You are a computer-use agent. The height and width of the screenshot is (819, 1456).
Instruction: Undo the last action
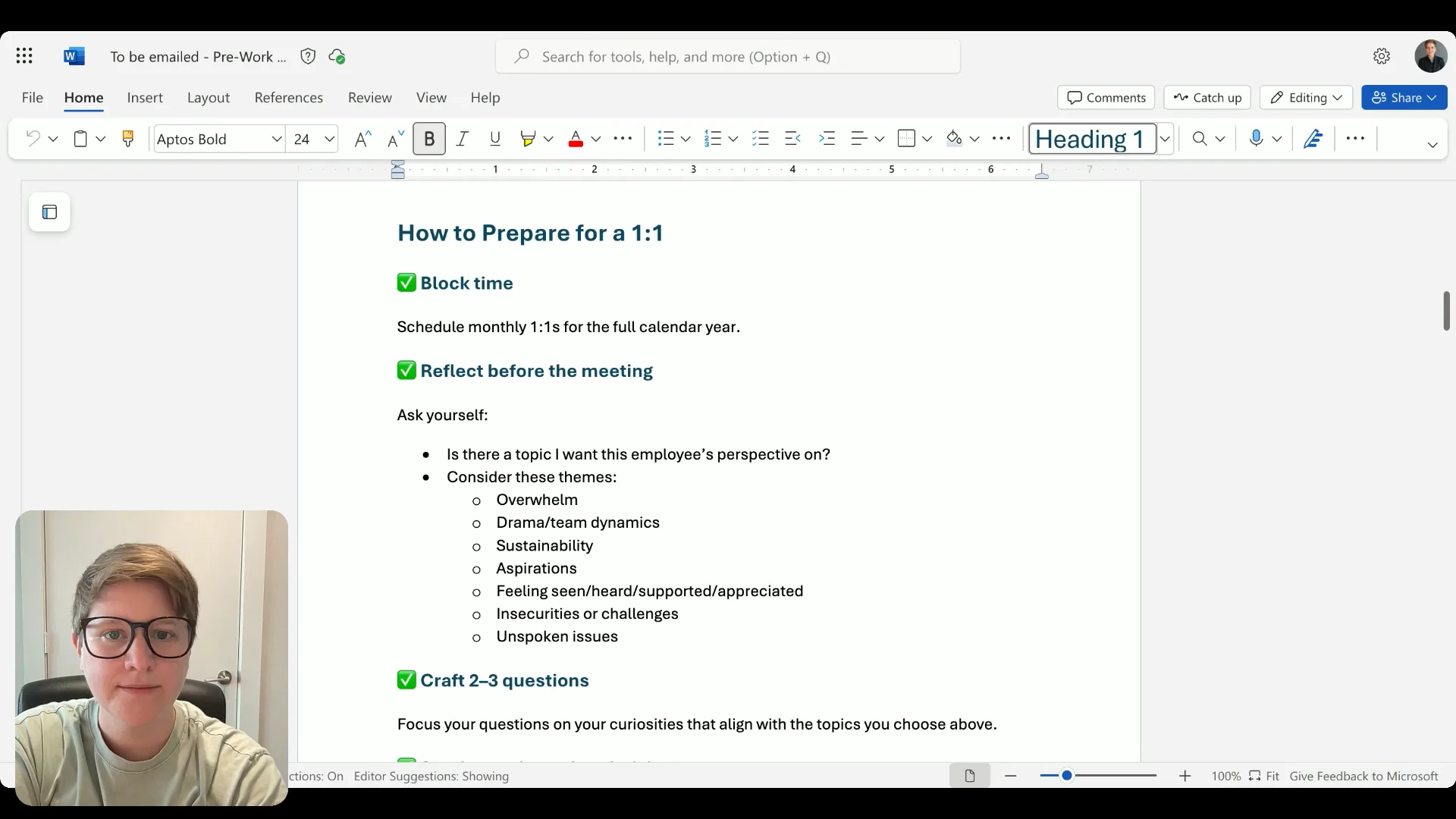[33, 139]
